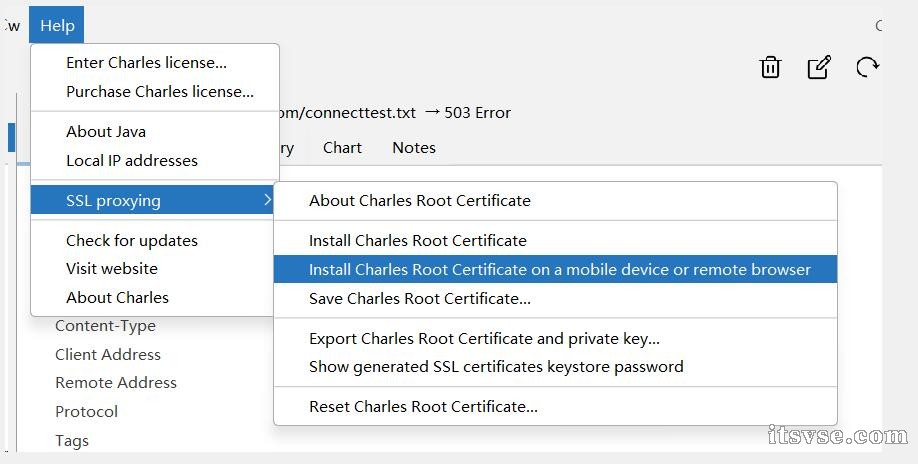Viewport: 918px width, 464px height.
Task: Open About Charles Root Certificate
Action: [555, 200]
